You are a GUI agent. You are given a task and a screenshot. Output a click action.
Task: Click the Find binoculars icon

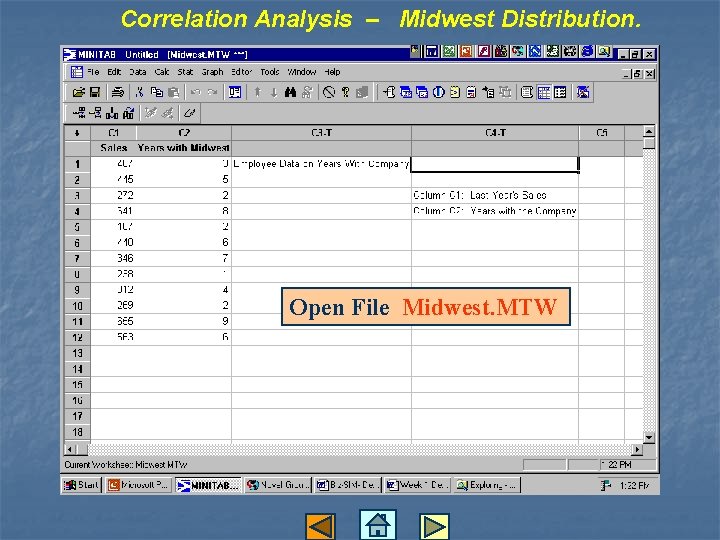(x=290, y=92)
